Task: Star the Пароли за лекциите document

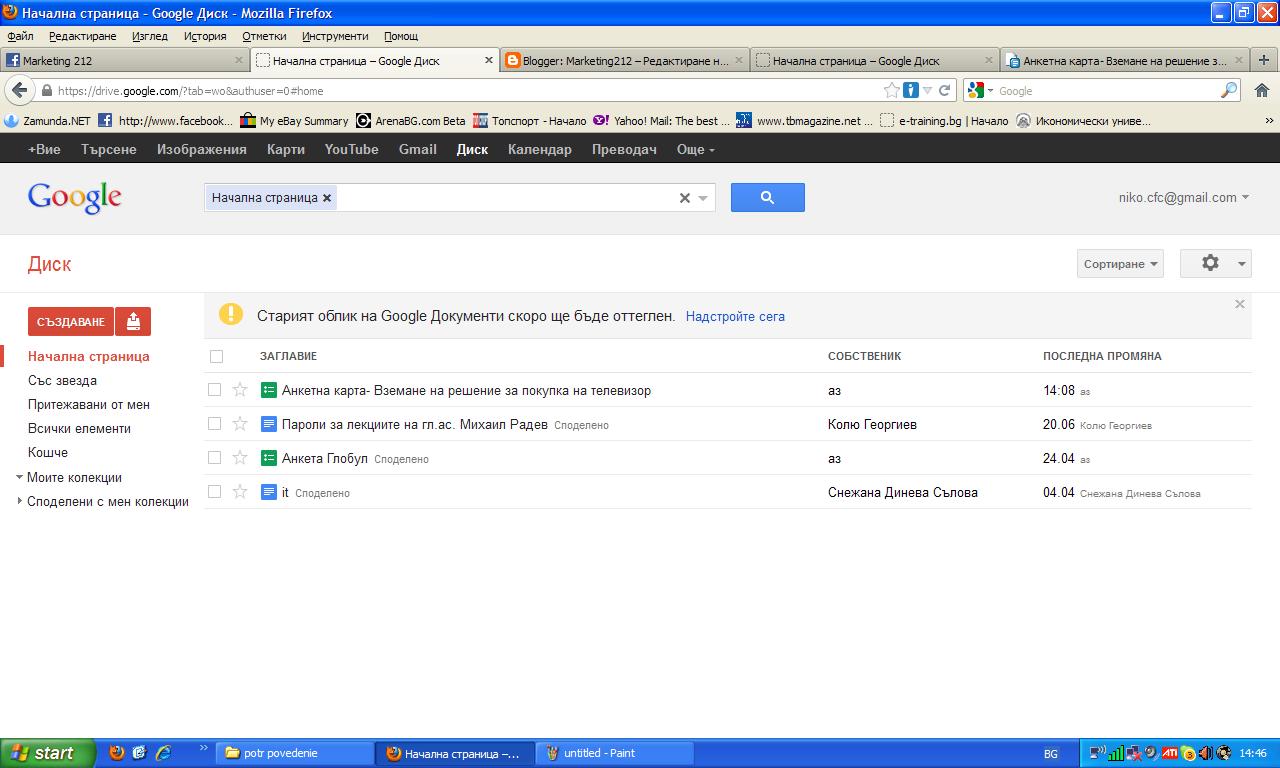Action: click(x=240, y=424)
